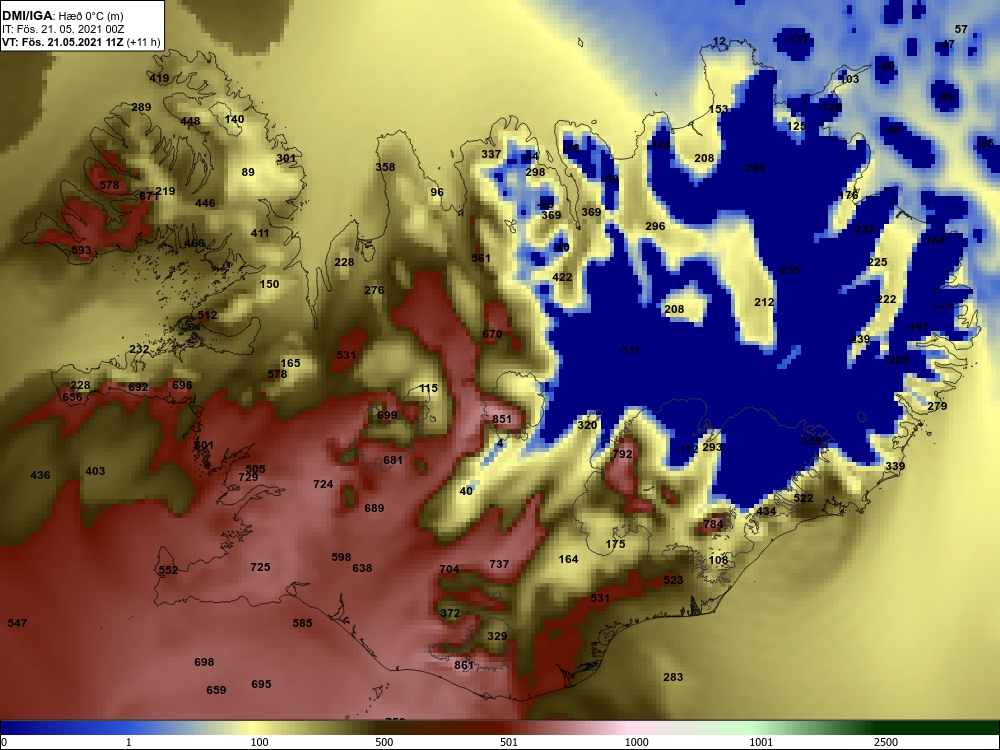Click the map value 140
The image size is (1000, 750).
(235, 119)
